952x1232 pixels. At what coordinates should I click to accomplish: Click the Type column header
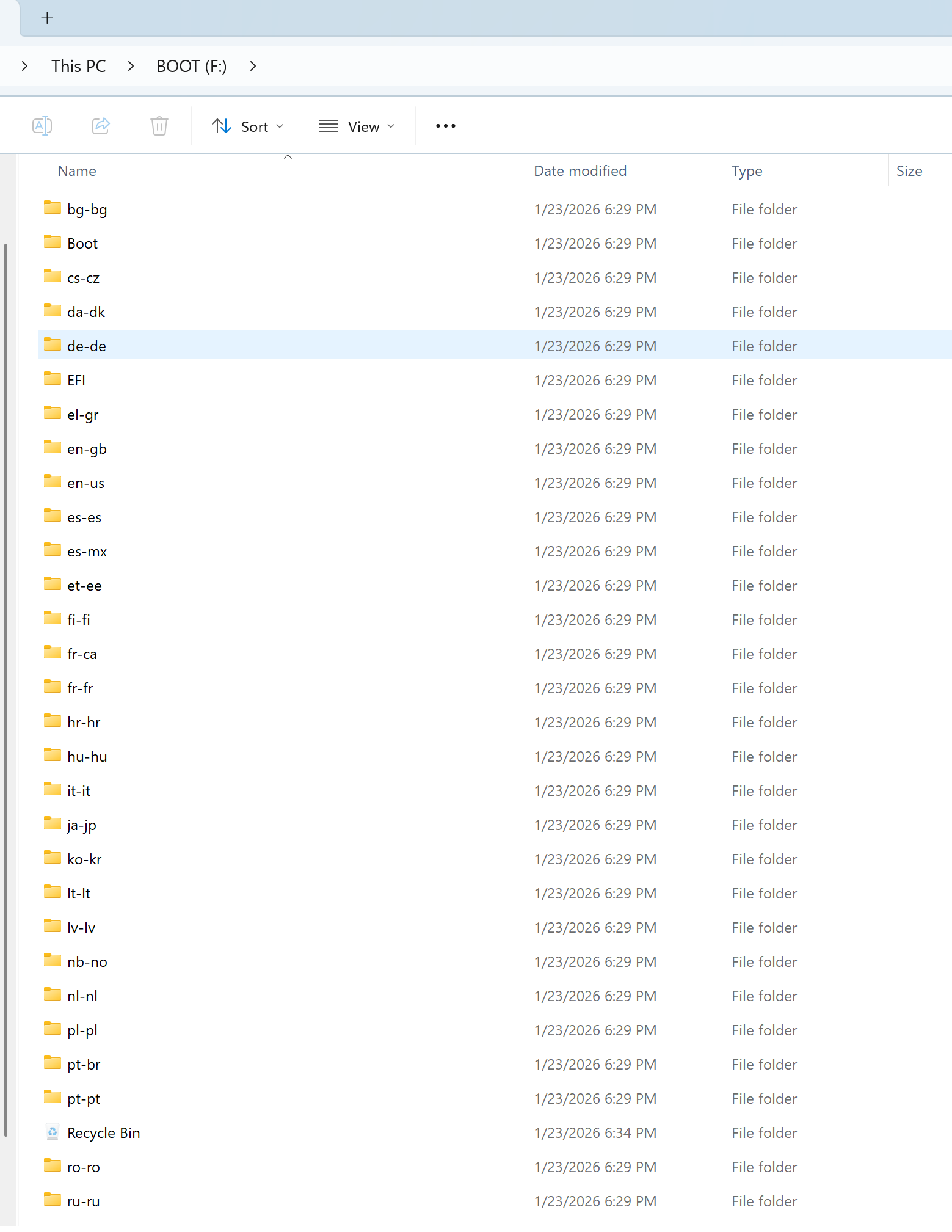[x=746, y=171]
